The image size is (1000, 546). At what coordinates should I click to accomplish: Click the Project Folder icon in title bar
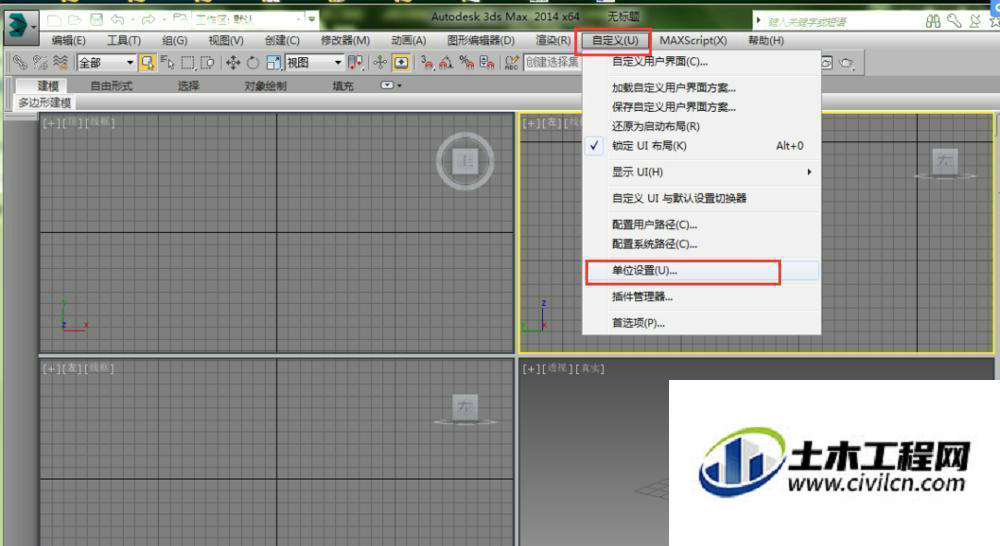180,20
